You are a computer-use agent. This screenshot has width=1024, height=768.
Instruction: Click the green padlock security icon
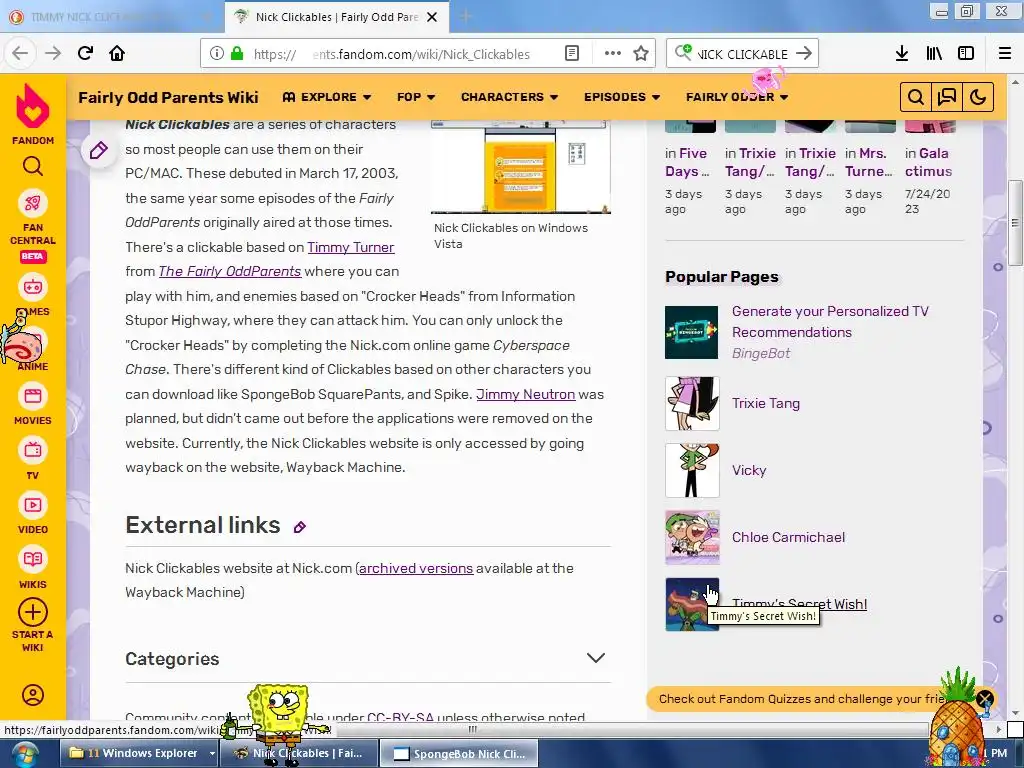(x=237, y=54)
